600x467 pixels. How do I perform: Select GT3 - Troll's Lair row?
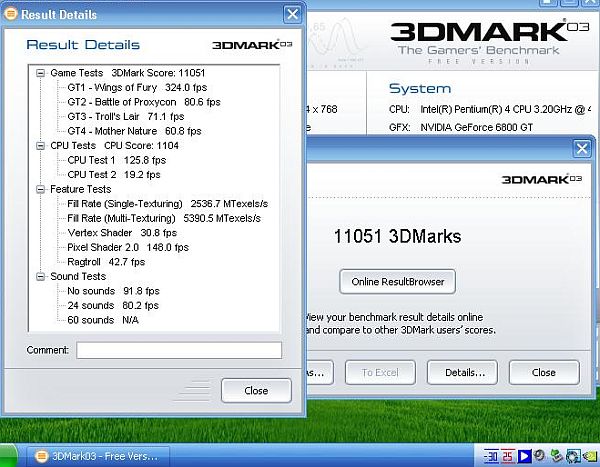click(126, 117)
